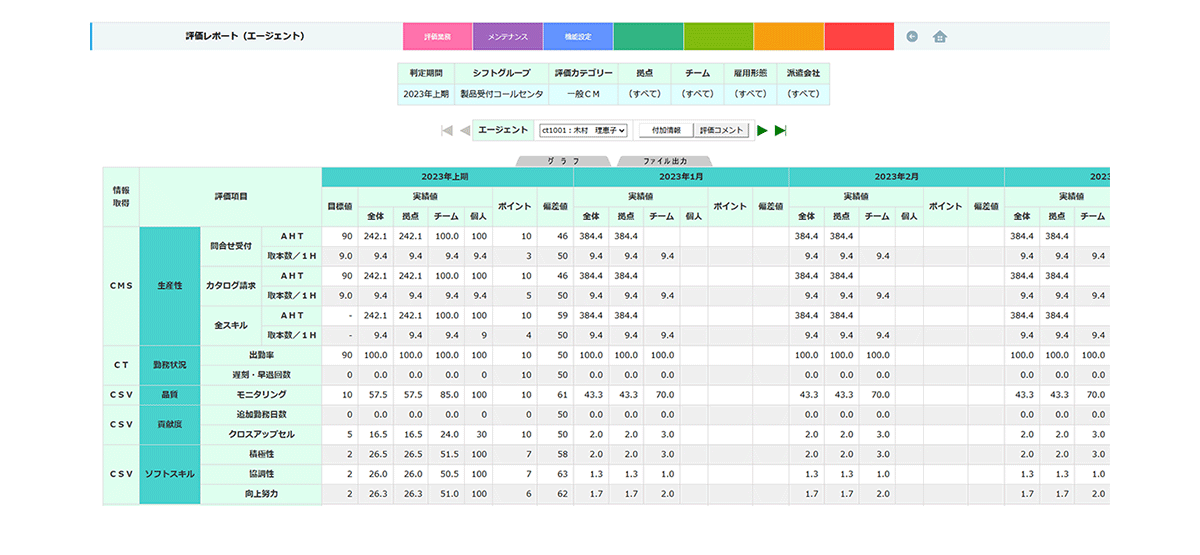Open the 評価業務 pink menu tab
The height and width of the screenshot is (555, 1200).
(x=438, y=36)
